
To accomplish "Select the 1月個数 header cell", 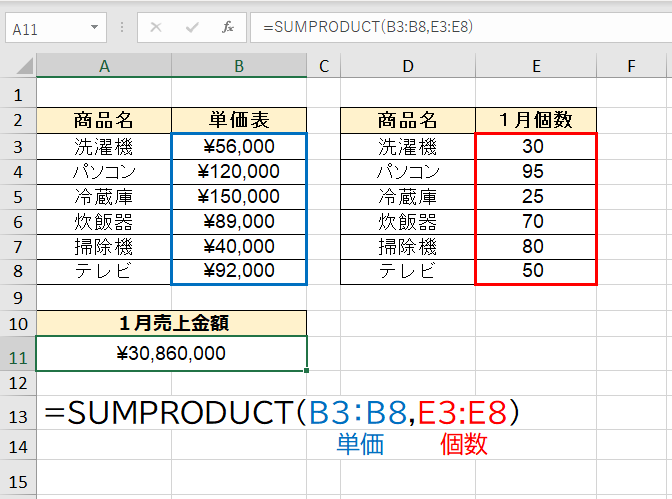I will click(x=536, y=120).
